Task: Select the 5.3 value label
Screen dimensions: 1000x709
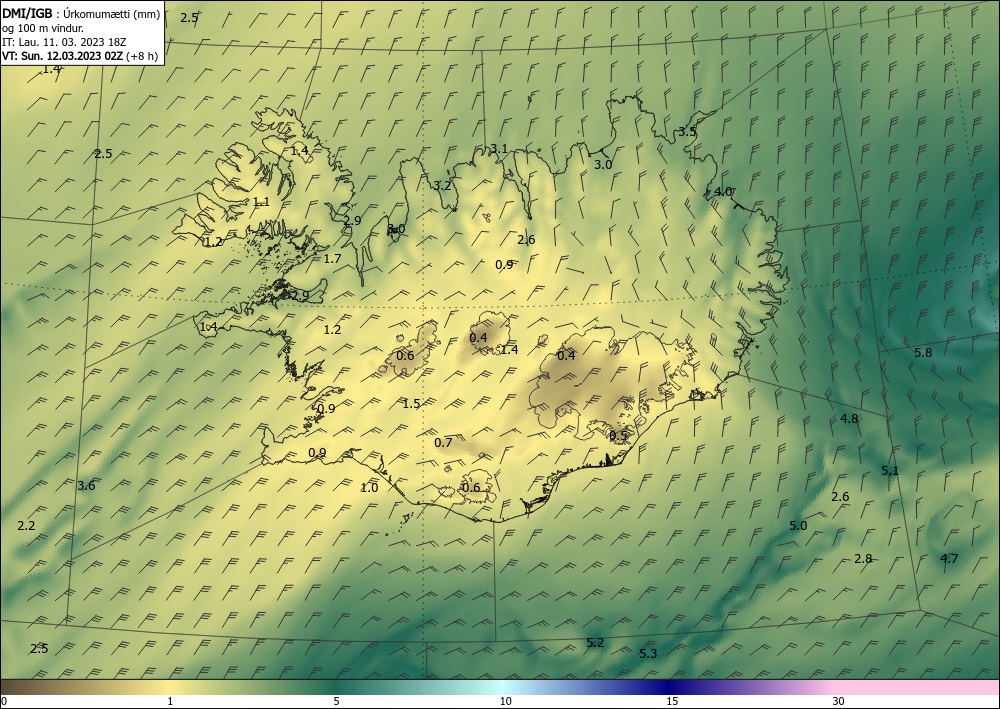Action: (648, 654)
